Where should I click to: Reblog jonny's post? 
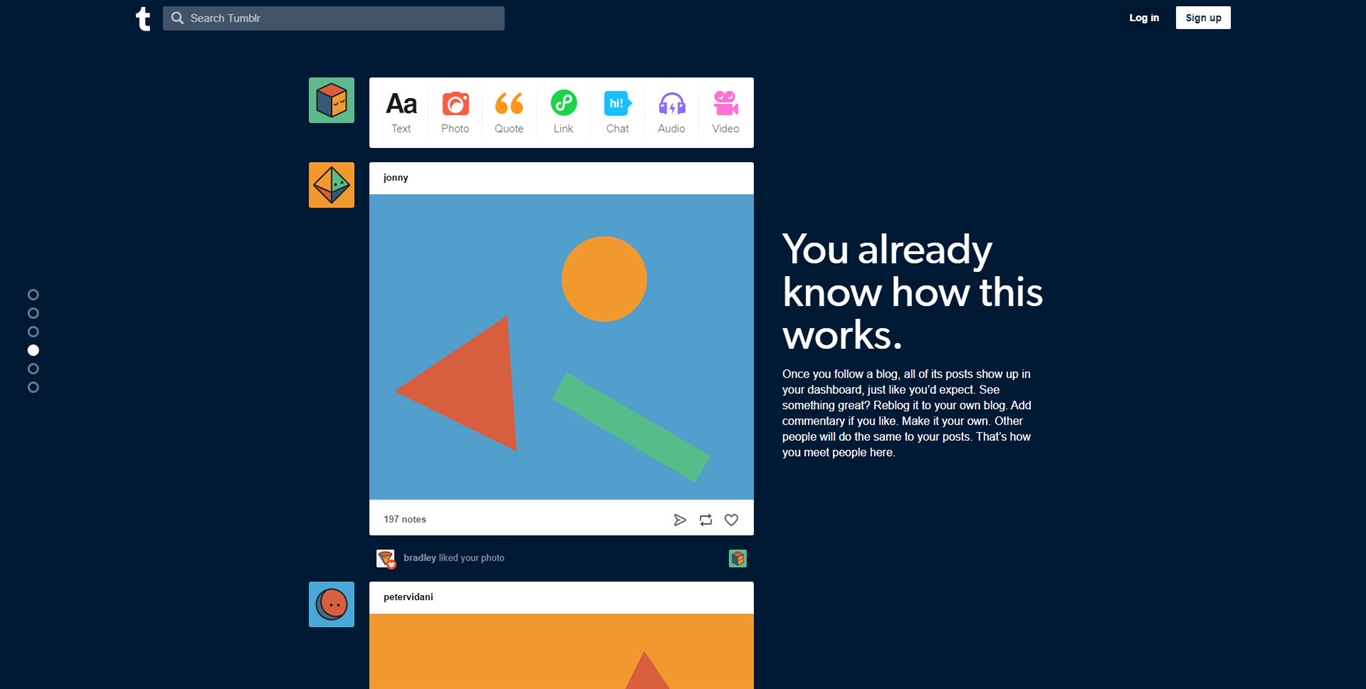(705, 520)
